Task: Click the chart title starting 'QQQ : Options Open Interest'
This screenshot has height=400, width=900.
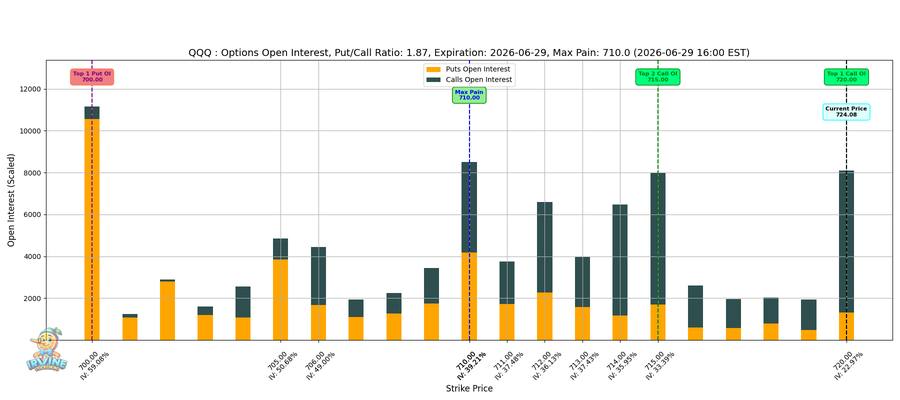Action: click(x=469, y=53)
